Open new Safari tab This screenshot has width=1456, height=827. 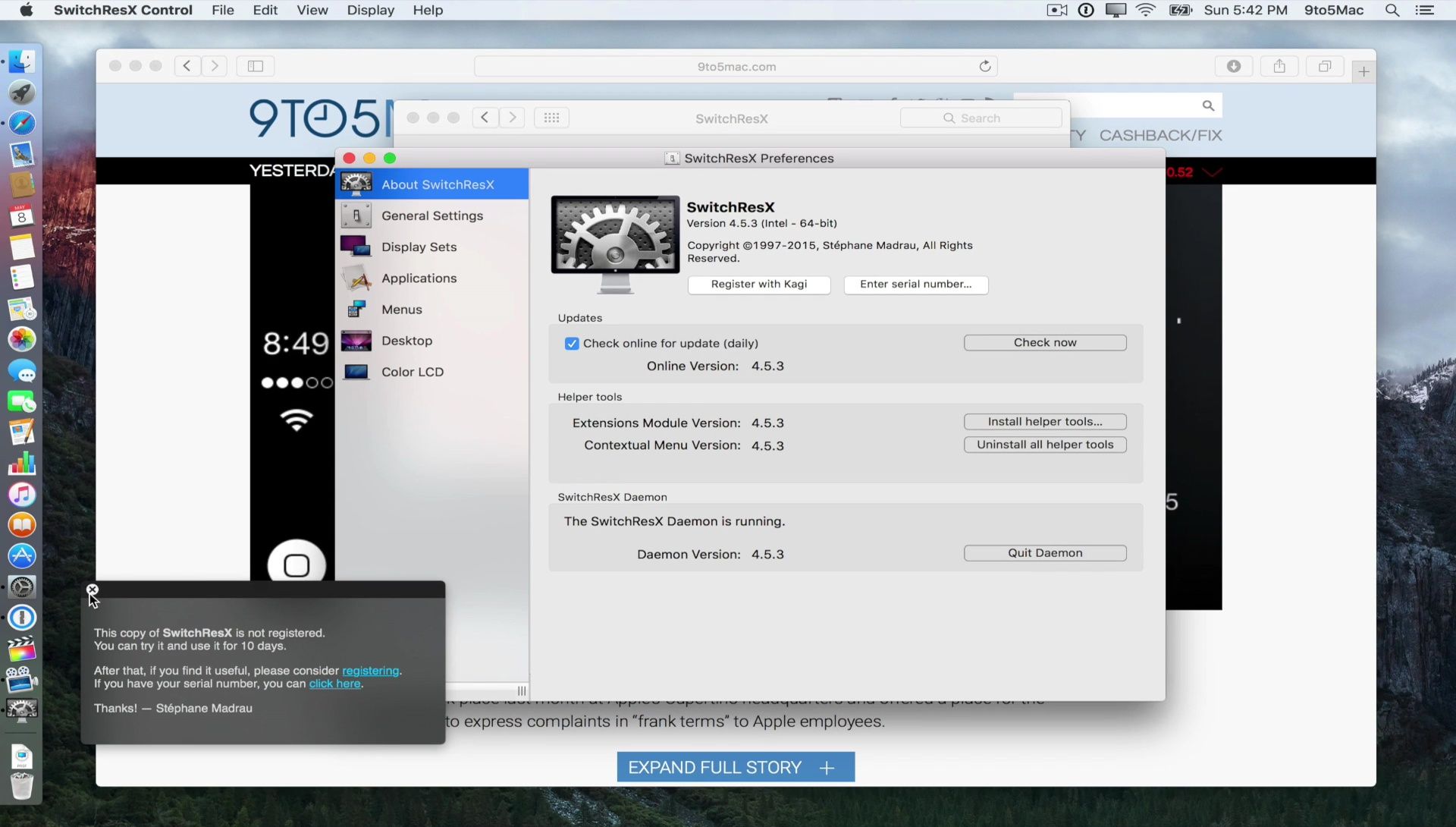pos(1363,71)
